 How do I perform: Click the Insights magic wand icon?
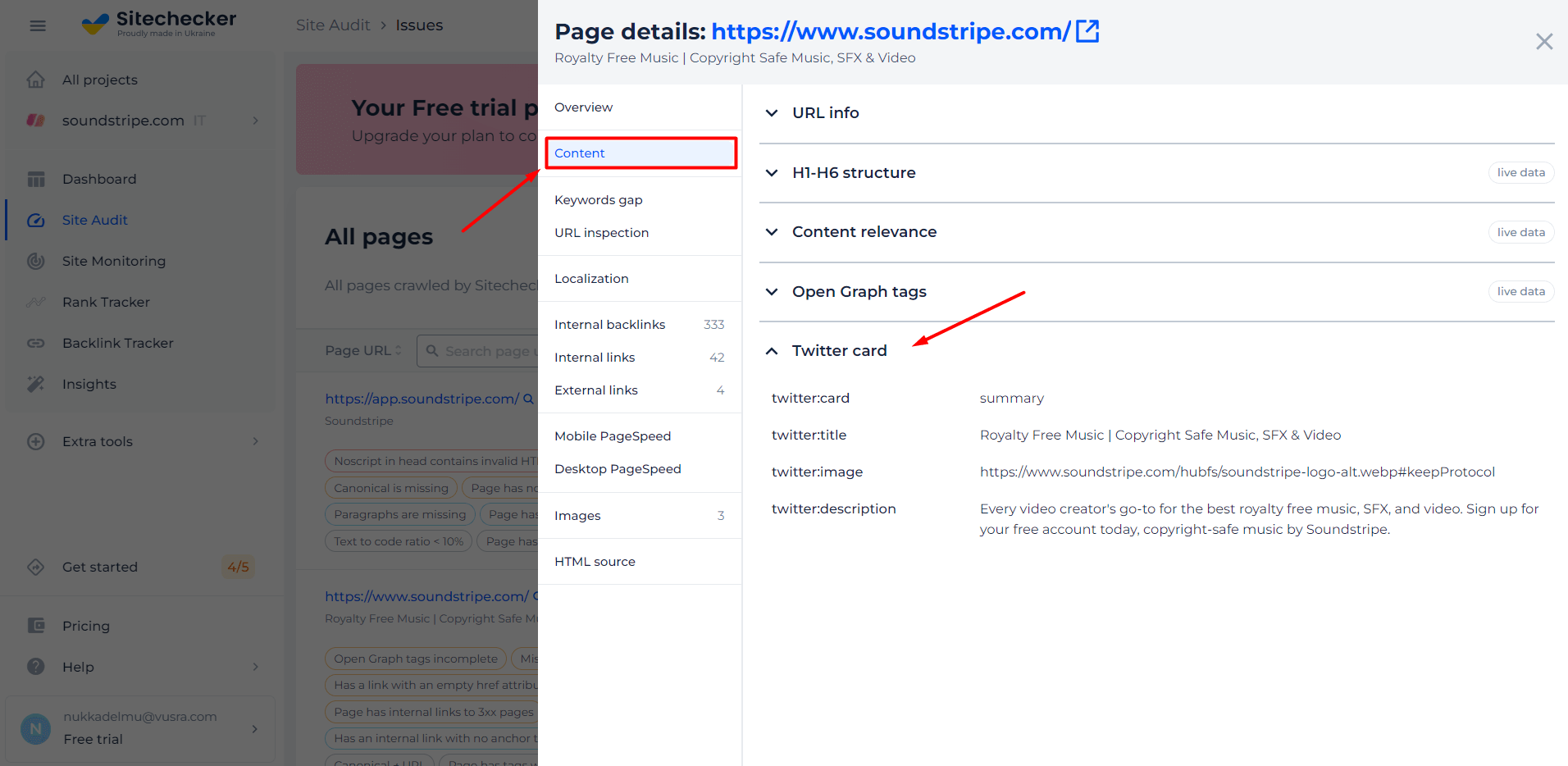tap(36, 384)
